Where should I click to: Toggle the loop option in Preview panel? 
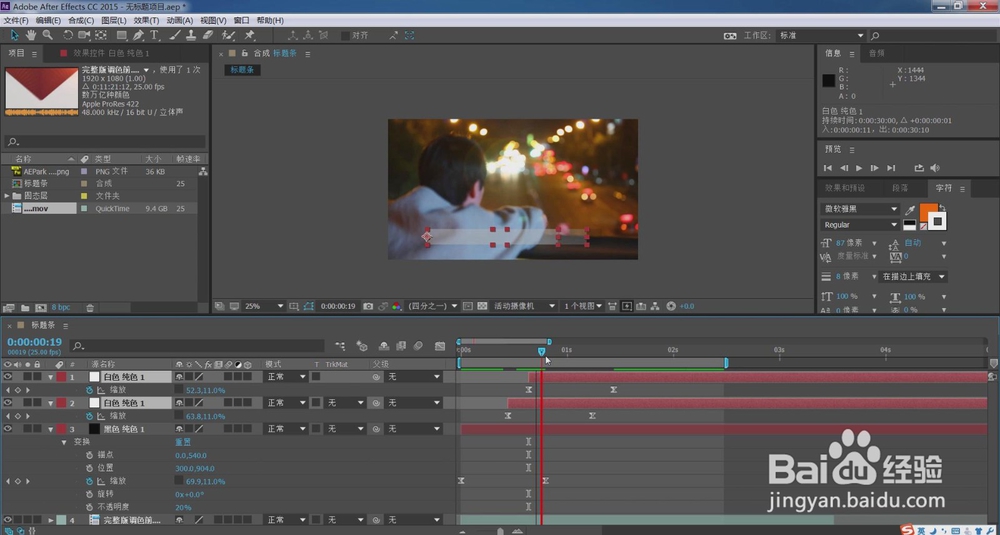pos(919,168)
